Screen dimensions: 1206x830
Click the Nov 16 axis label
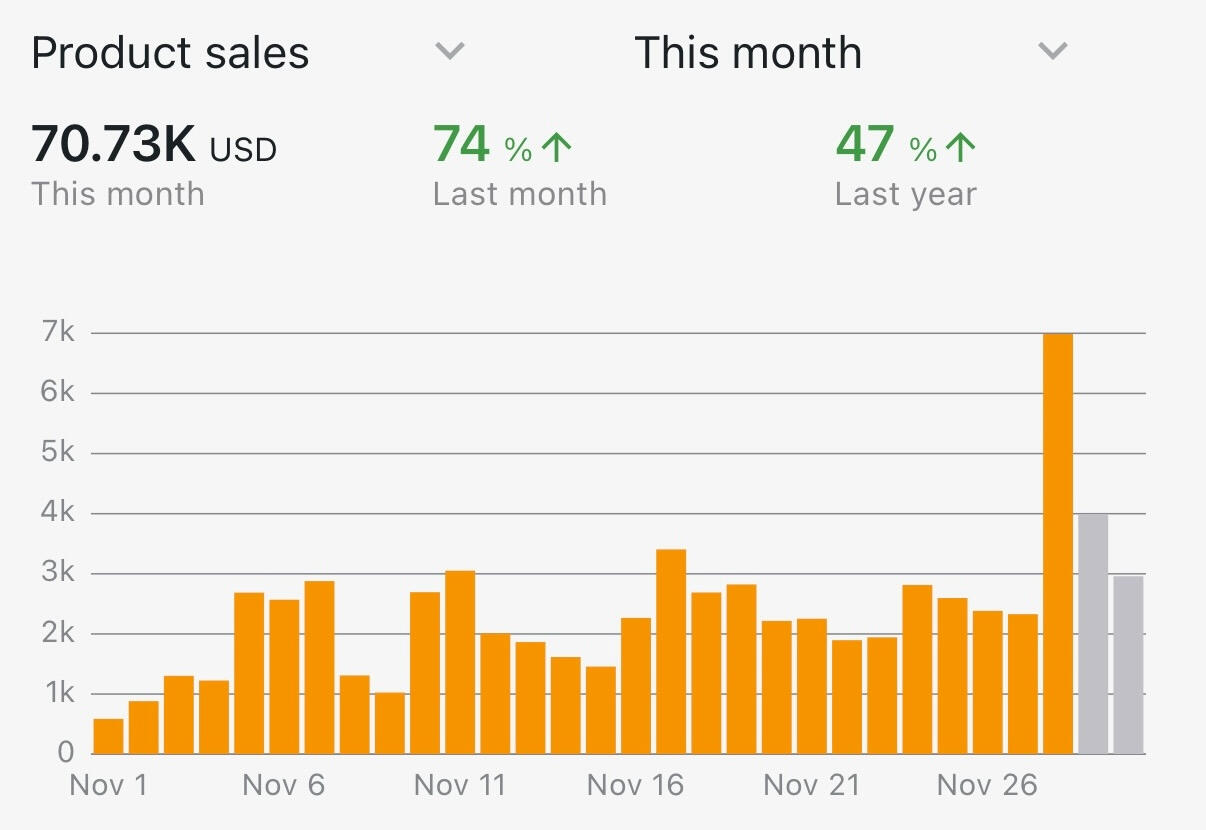click(635, 785)
